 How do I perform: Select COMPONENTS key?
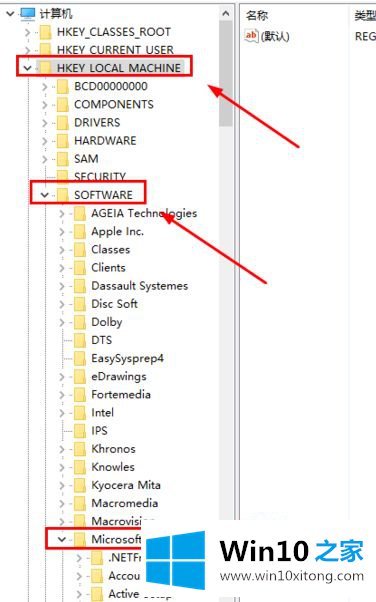tap(114, 104)
